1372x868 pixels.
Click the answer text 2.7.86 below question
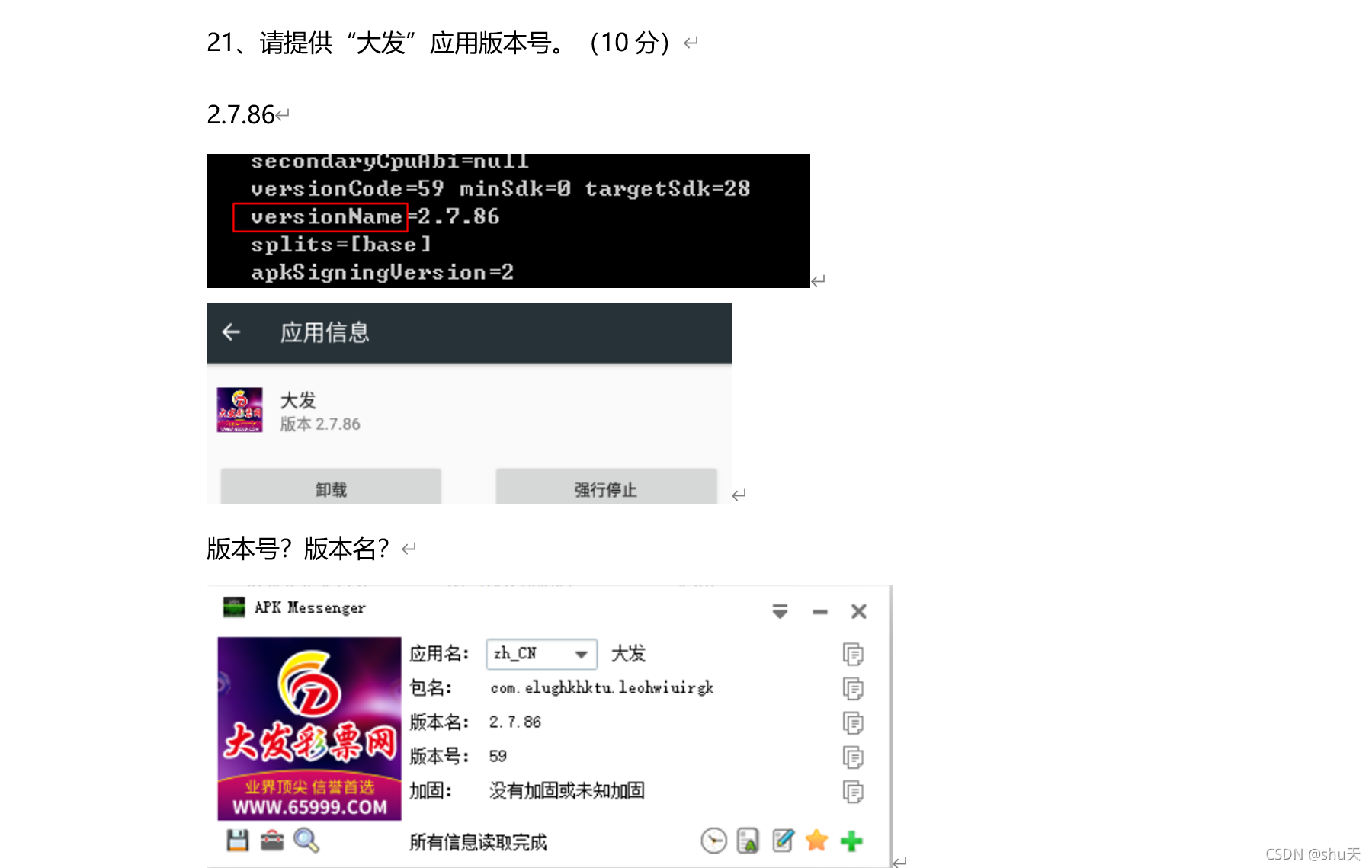click(241, 114)
